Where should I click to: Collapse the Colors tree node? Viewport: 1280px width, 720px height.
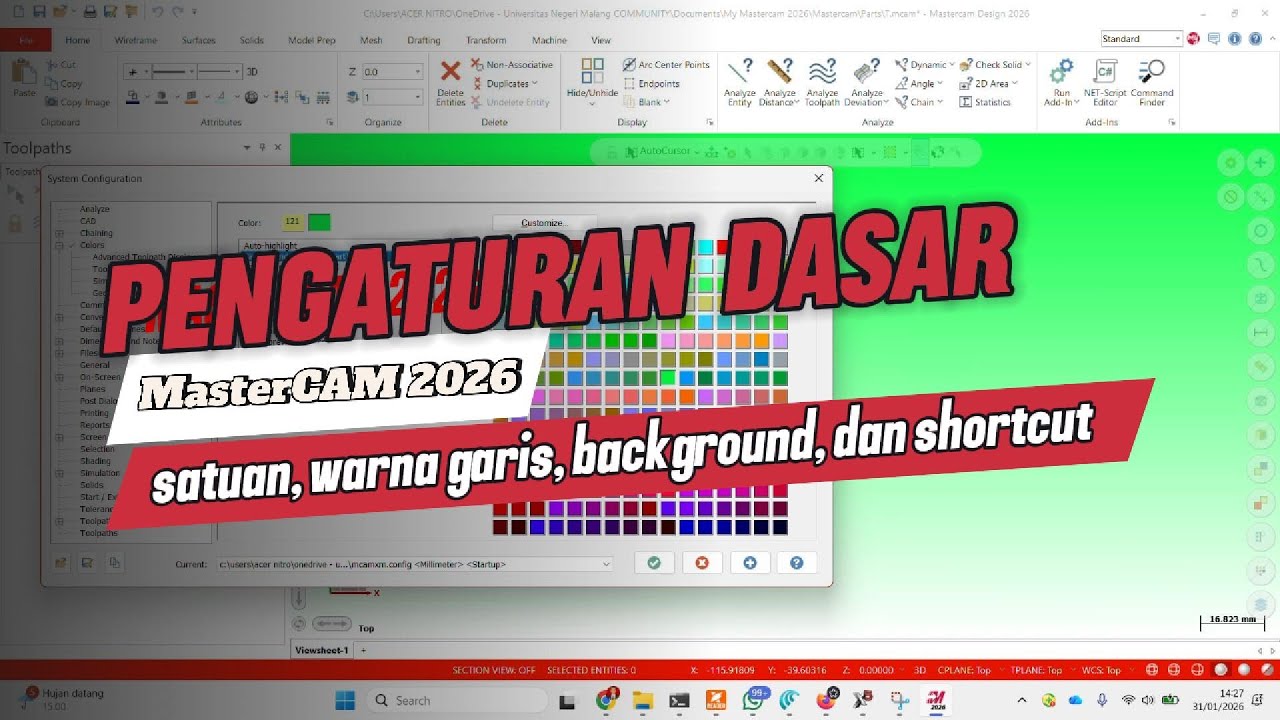click(x=59, y=245)
